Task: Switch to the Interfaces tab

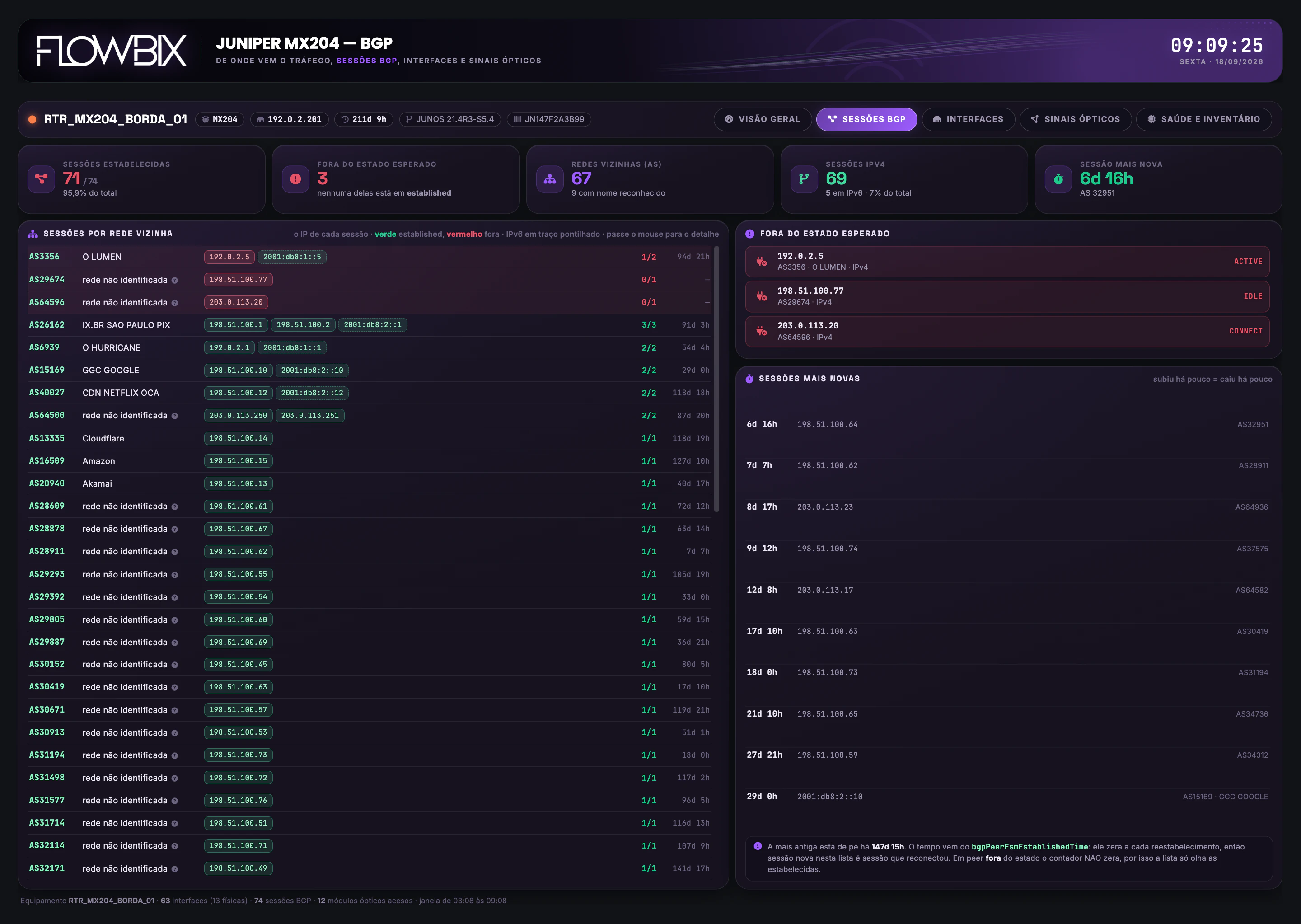Action: 968,119
